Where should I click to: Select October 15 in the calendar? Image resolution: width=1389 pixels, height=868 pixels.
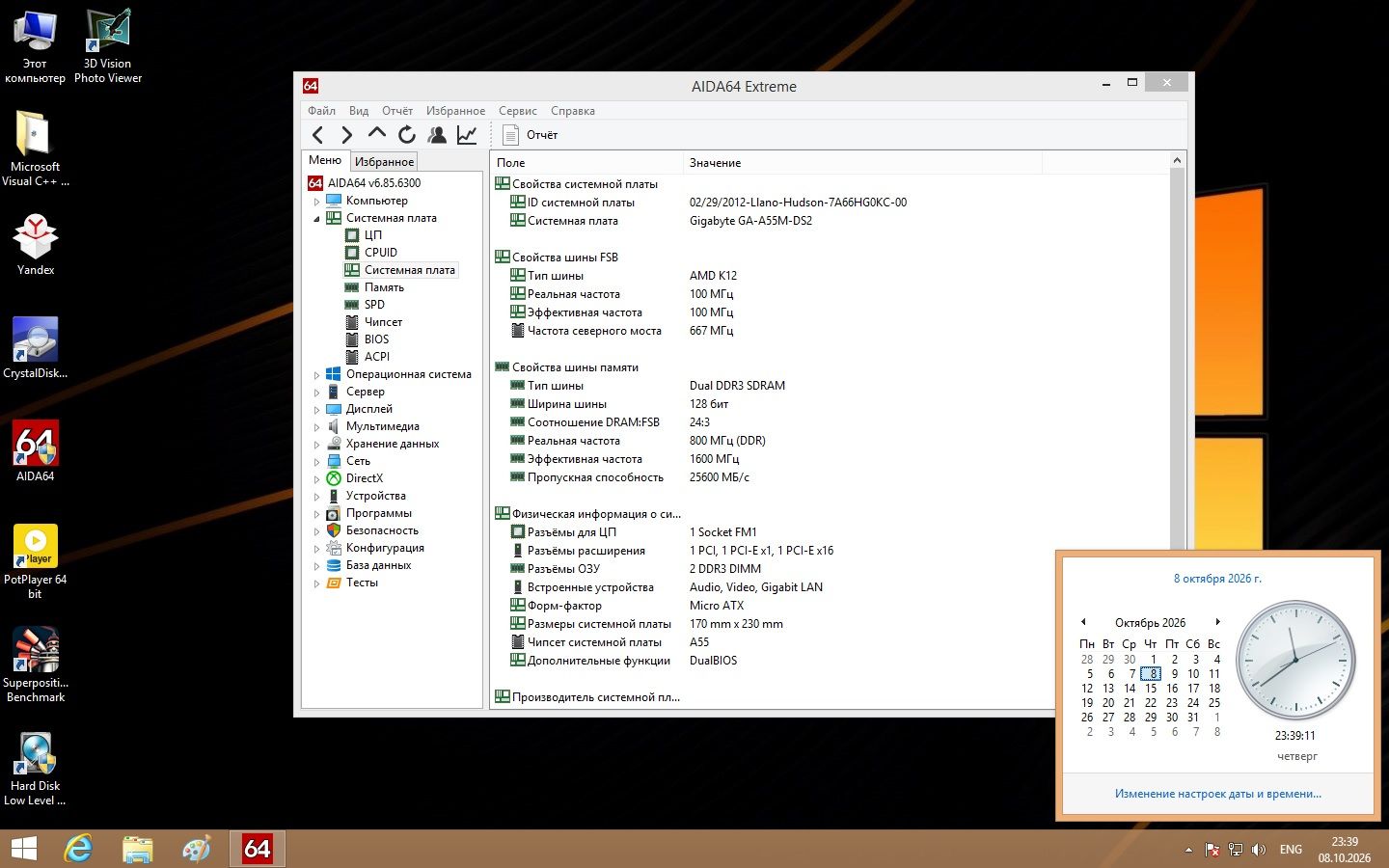click(1151, 689)
